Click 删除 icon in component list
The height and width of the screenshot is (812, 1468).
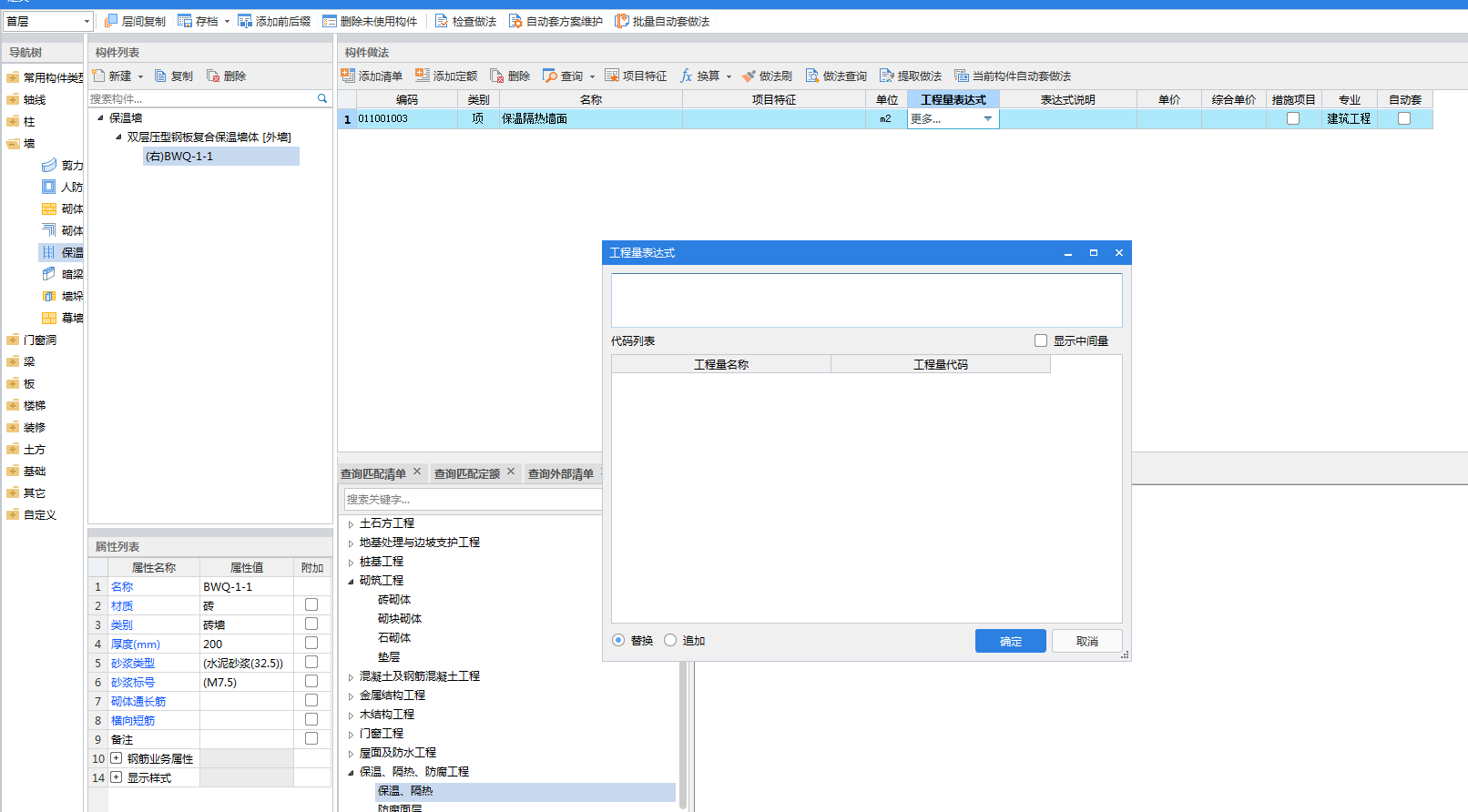(x=213, y=76)
